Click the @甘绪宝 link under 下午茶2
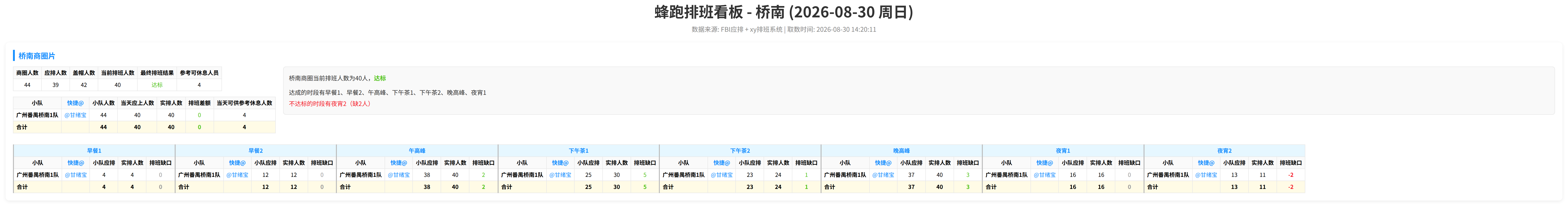Viewport: 1568px width, 207px height. tap(722, 175)
